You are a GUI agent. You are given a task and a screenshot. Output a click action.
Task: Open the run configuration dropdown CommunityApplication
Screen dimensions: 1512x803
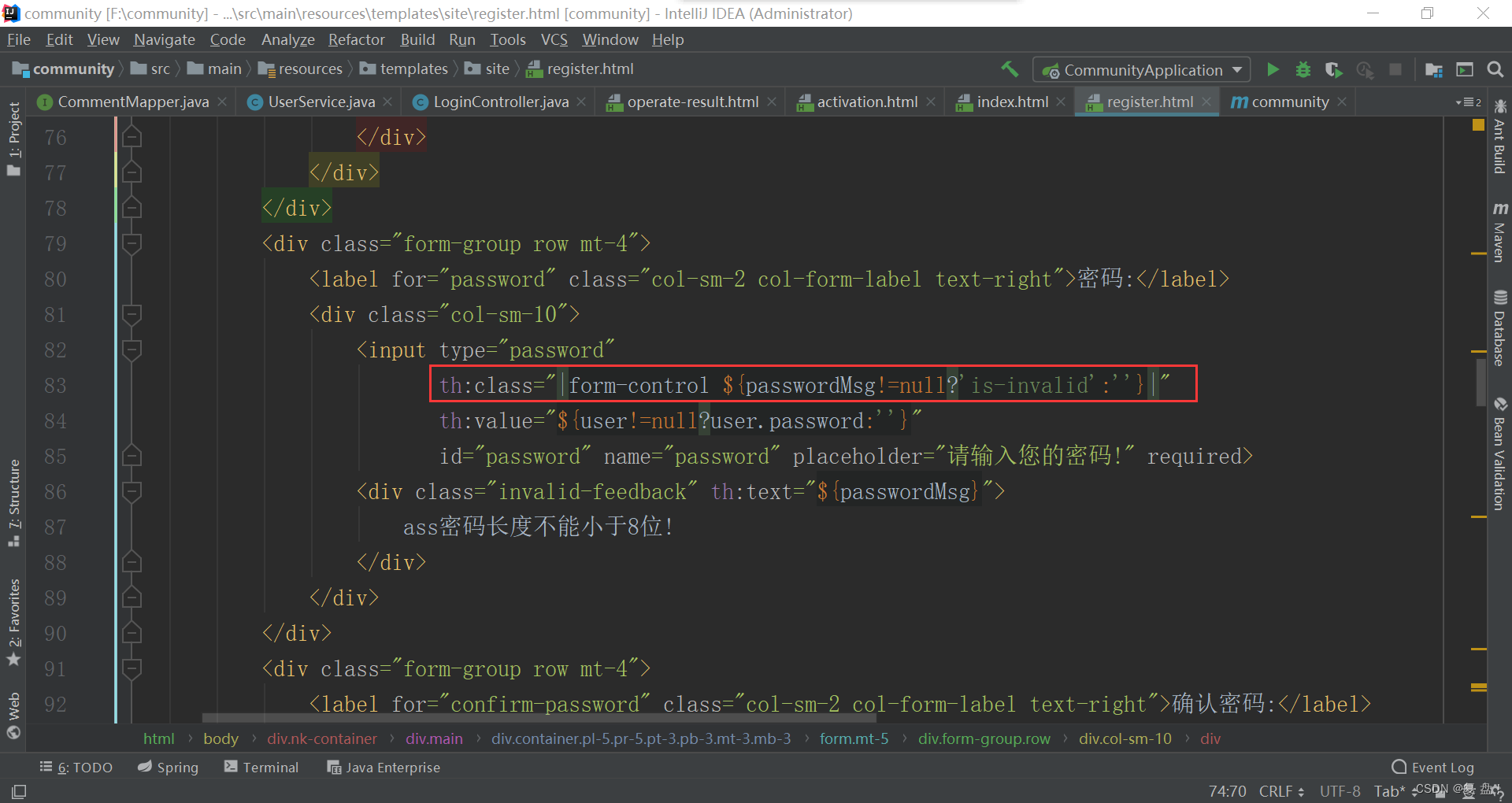(x=1141, y=70)
